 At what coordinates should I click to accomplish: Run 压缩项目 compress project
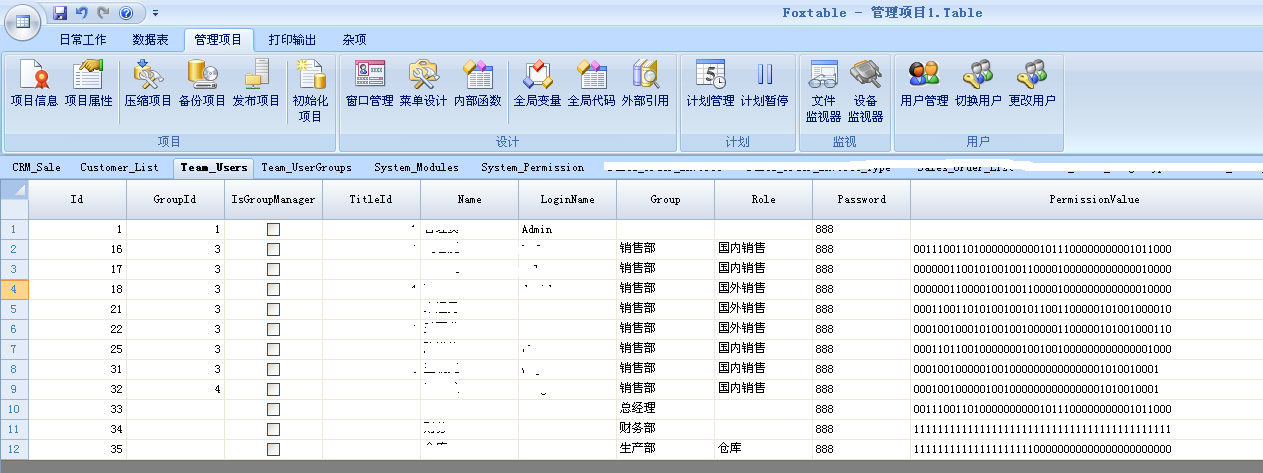point(148,84)
